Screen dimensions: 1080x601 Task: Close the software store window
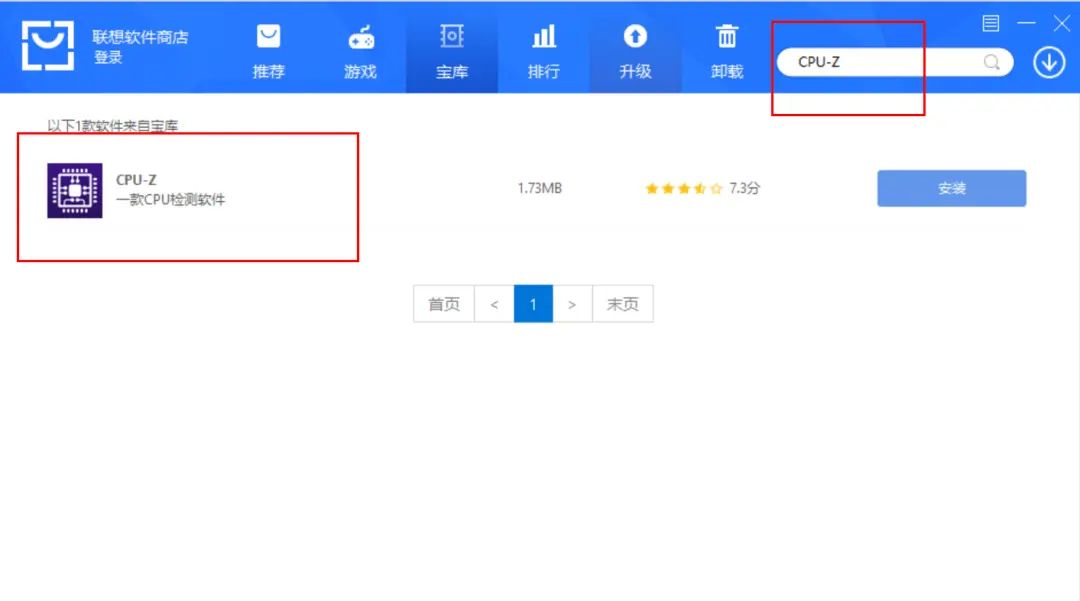pyautogui.click(x=1061, y=23)
